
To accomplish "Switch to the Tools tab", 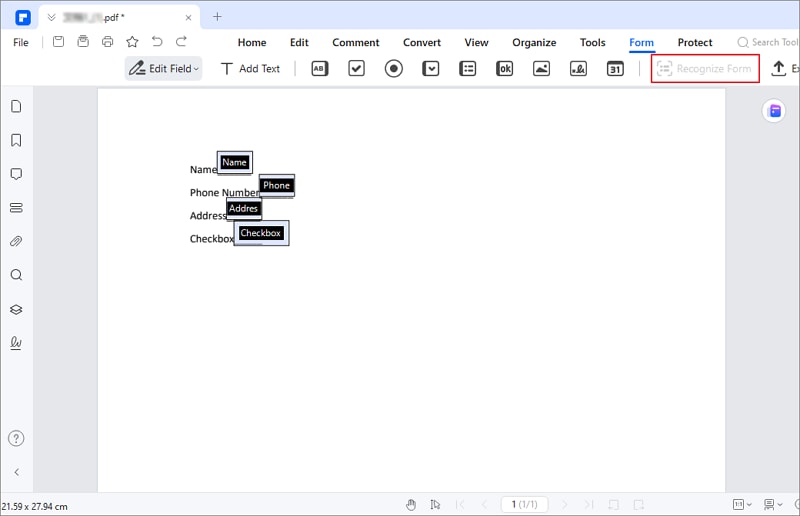I will 592,42.
